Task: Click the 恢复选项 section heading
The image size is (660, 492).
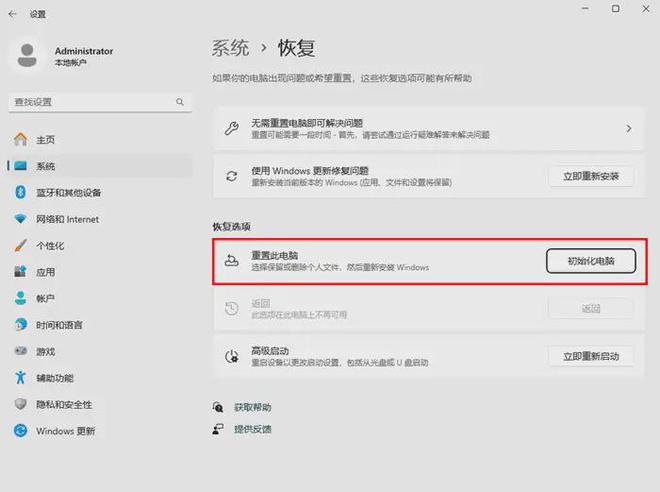Action: (x=231, y=226)
